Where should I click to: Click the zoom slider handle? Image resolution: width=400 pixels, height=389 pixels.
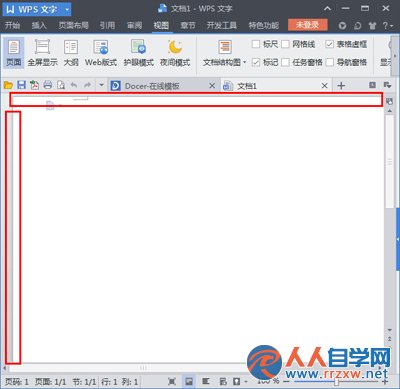click(337, 382)
